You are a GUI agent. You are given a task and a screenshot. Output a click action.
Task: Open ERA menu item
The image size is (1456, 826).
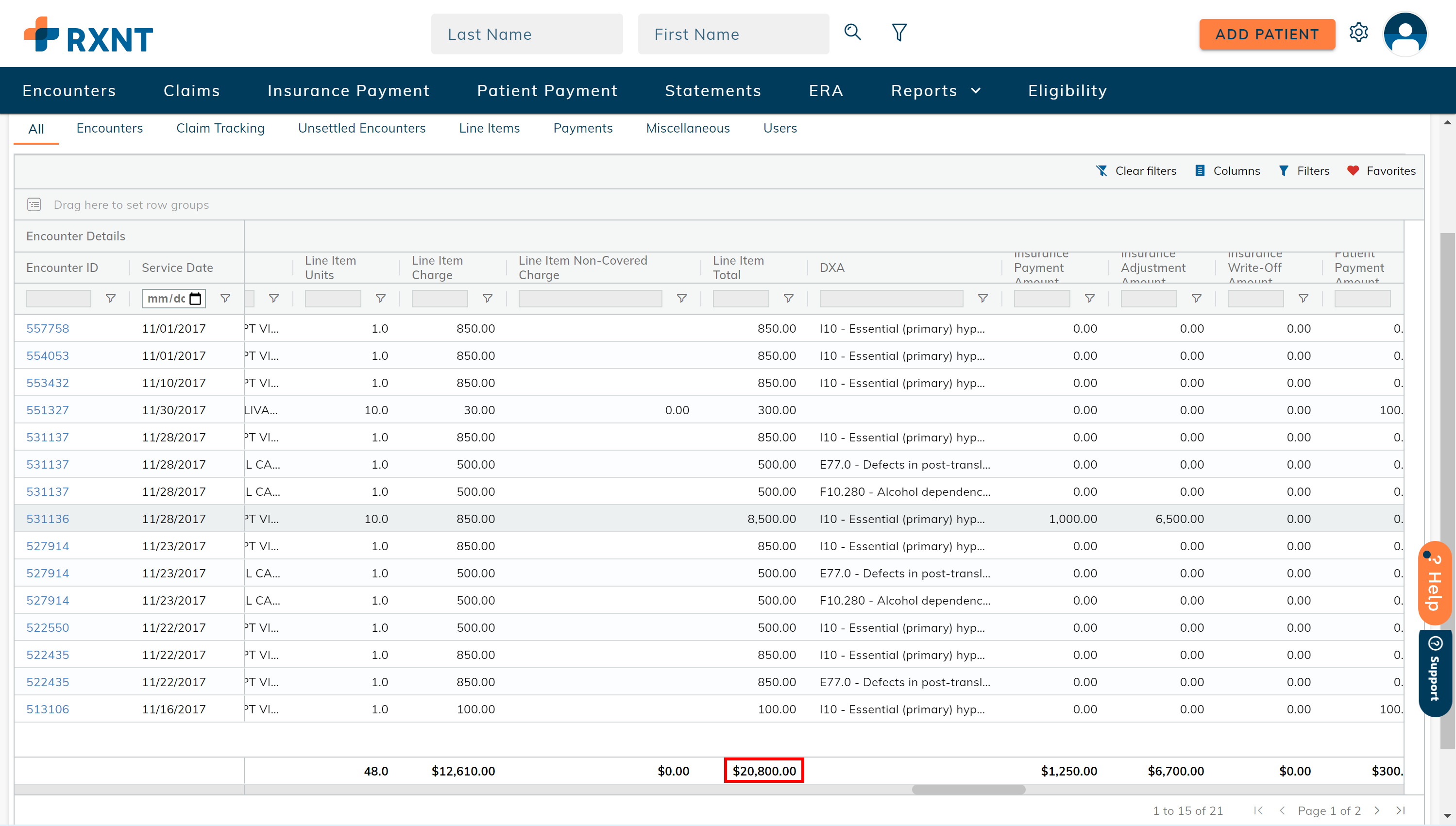(826, 91)
